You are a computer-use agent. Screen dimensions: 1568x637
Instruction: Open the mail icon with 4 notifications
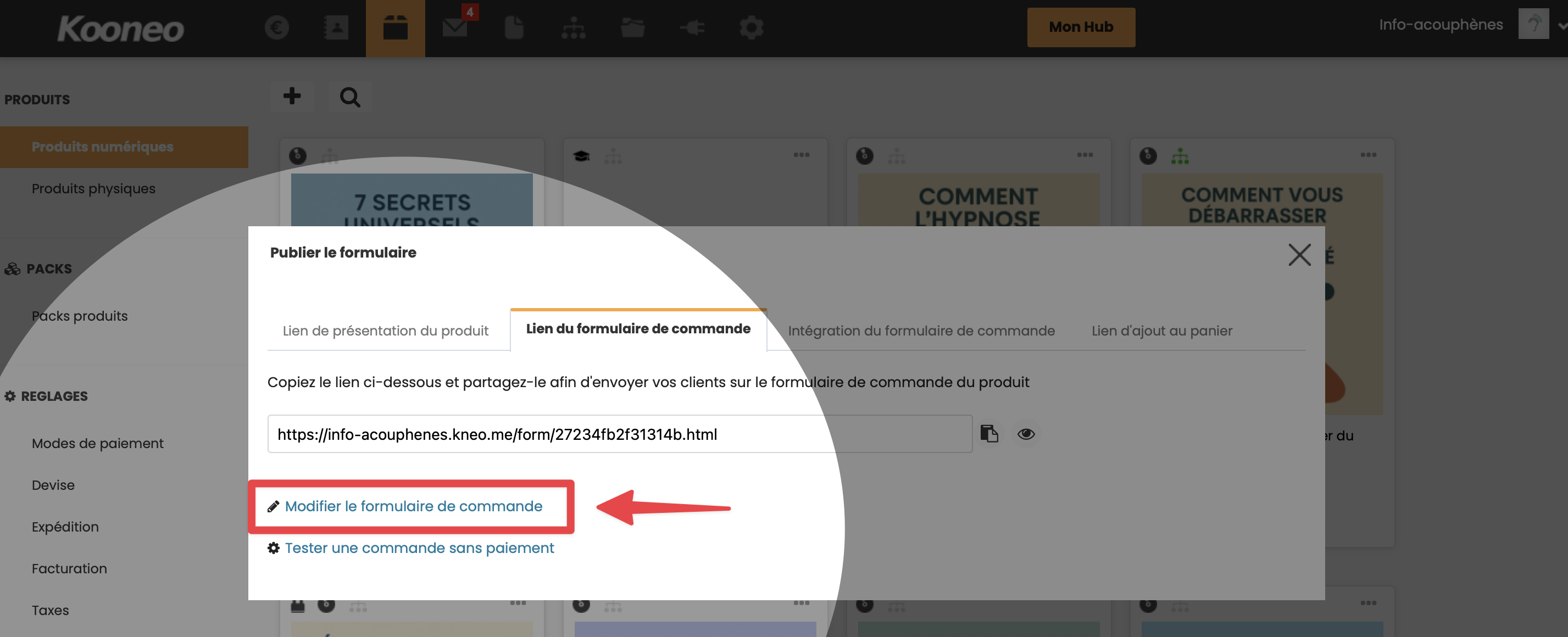(455, 27)
